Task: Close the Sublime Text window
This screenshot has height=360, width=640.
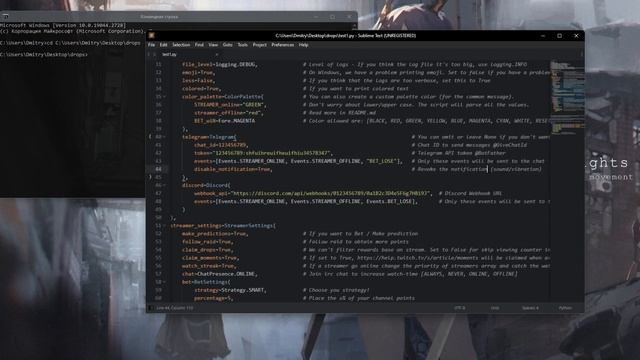Action: click(576, 36)
